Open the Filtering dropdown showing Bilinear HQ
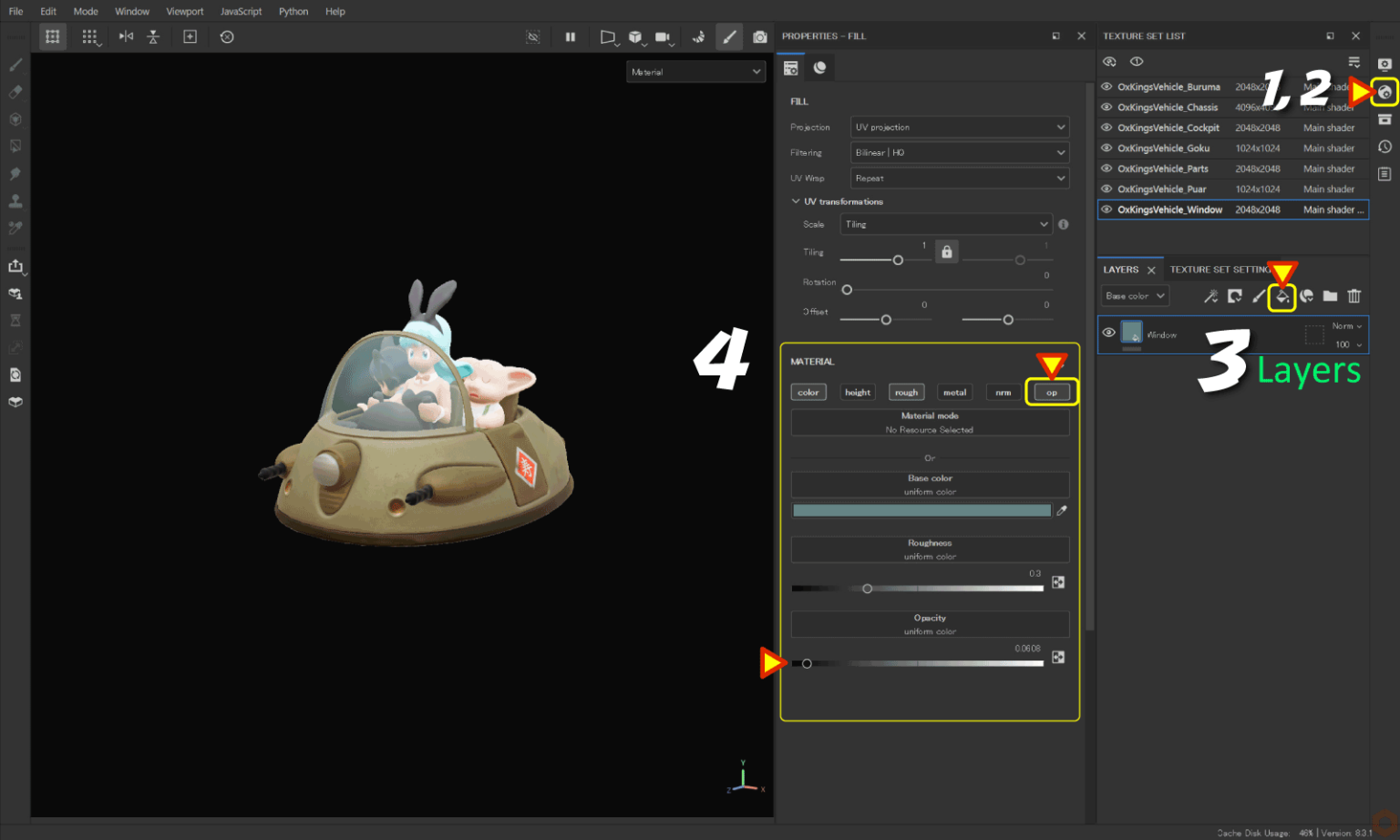The width and height of the screenshot is (1400, 840). tap(959, 152)
